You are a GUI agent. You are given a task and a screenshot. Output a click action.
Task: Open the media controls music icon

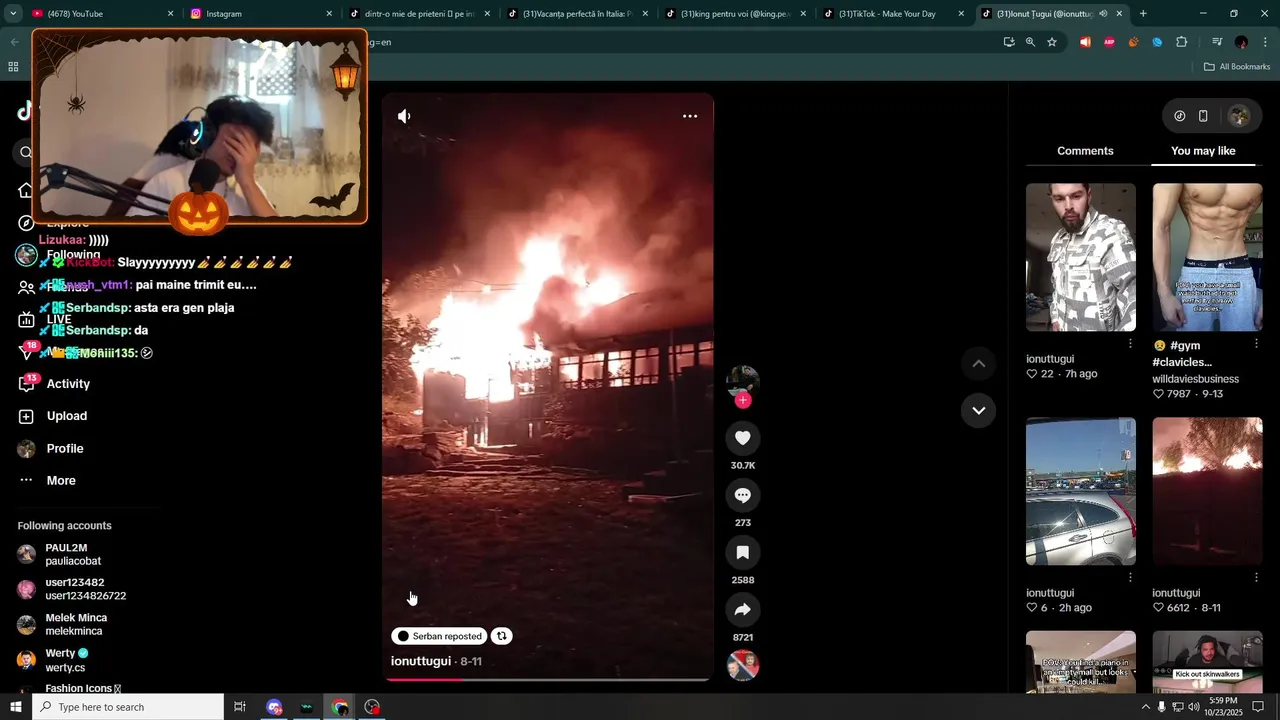[x=1217, y=42]
